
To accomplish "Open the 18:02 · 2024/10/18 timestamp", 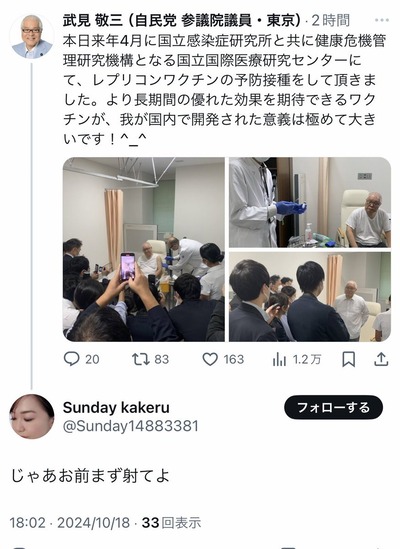I will click(x=70, y=523).
